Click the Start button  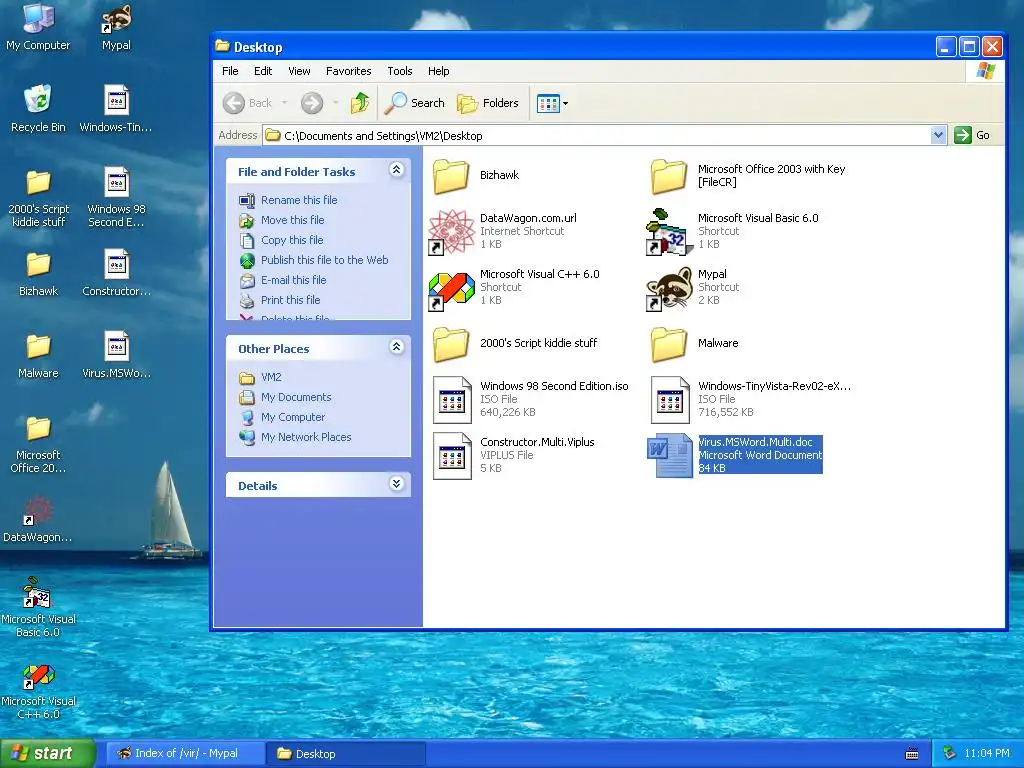click(47, 754)
